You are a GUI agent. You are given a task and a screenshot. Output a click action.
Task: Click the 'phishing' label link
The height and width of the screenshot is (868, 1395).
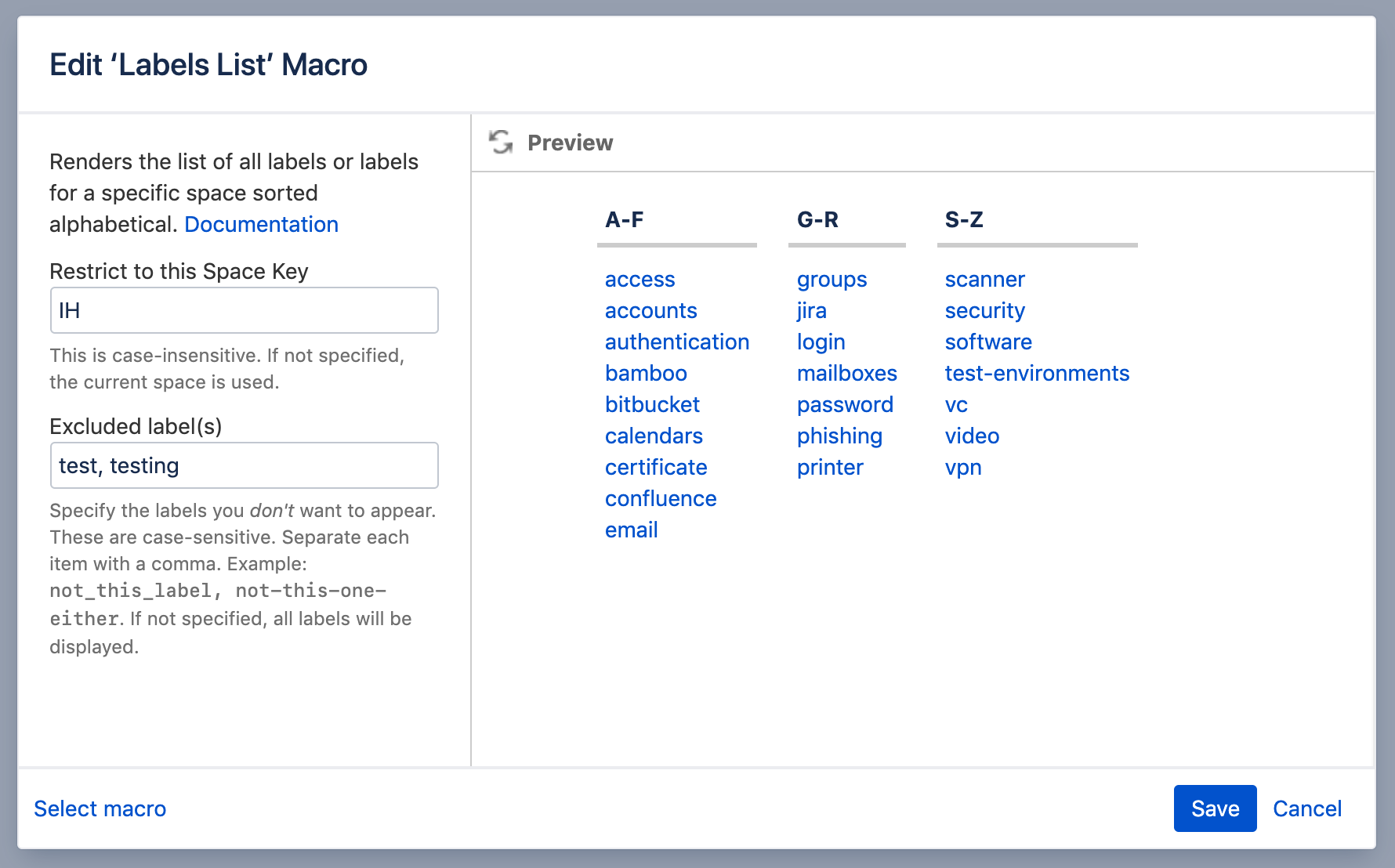coord(839,436)
